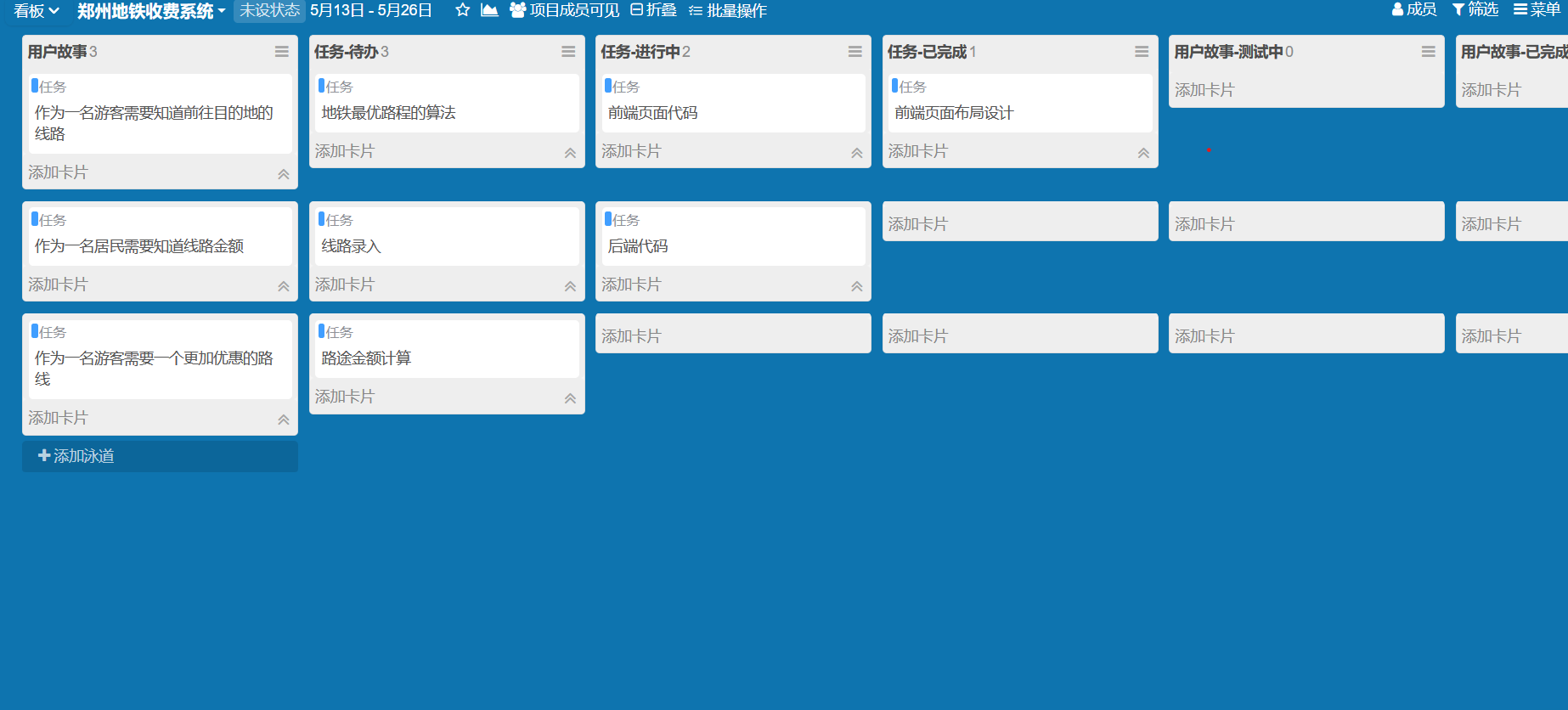Click the 任务-进行中 column title
1568x710 pixels.
[640, 52]
